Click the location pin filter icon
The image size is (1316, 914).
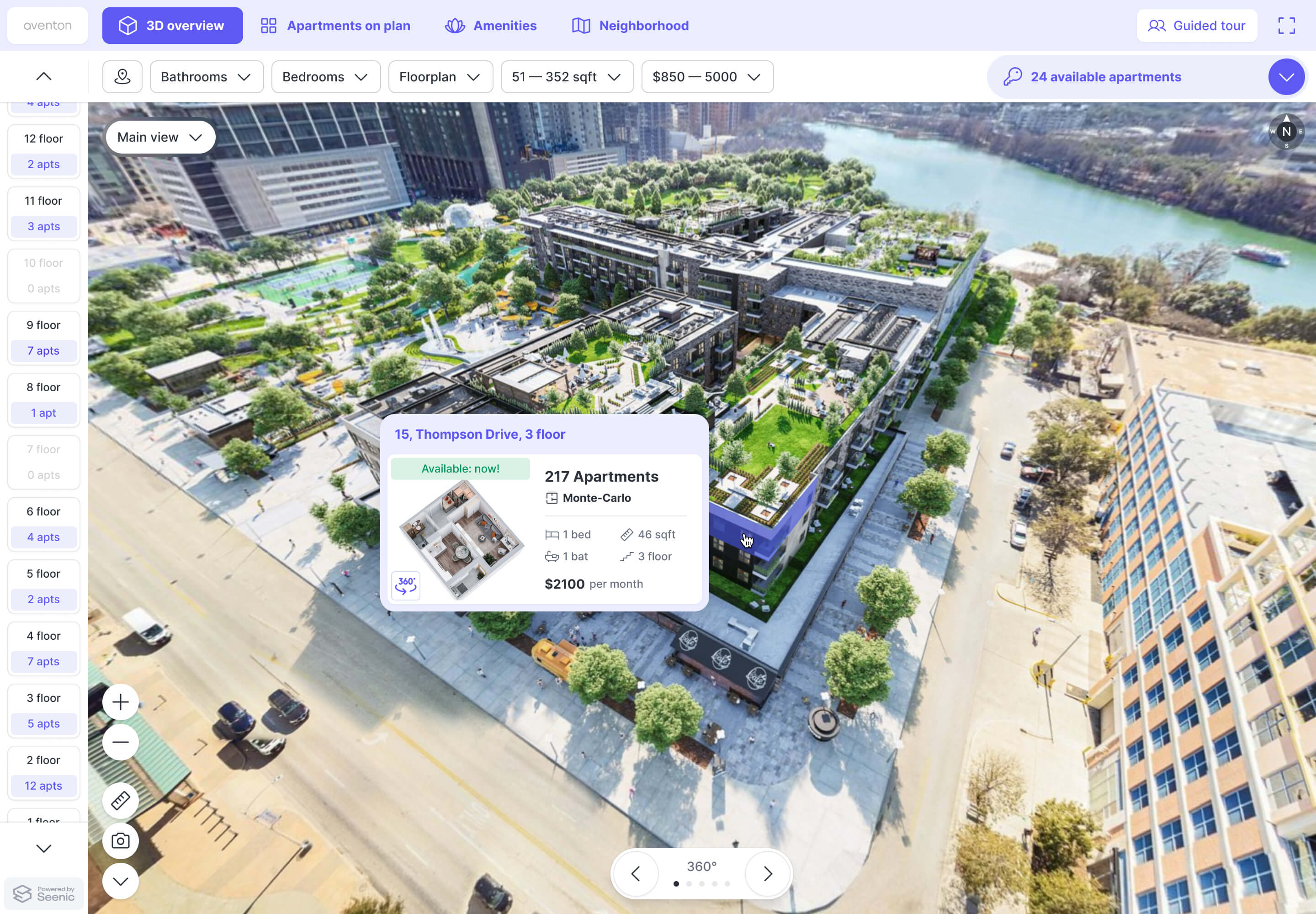(122, 77)
